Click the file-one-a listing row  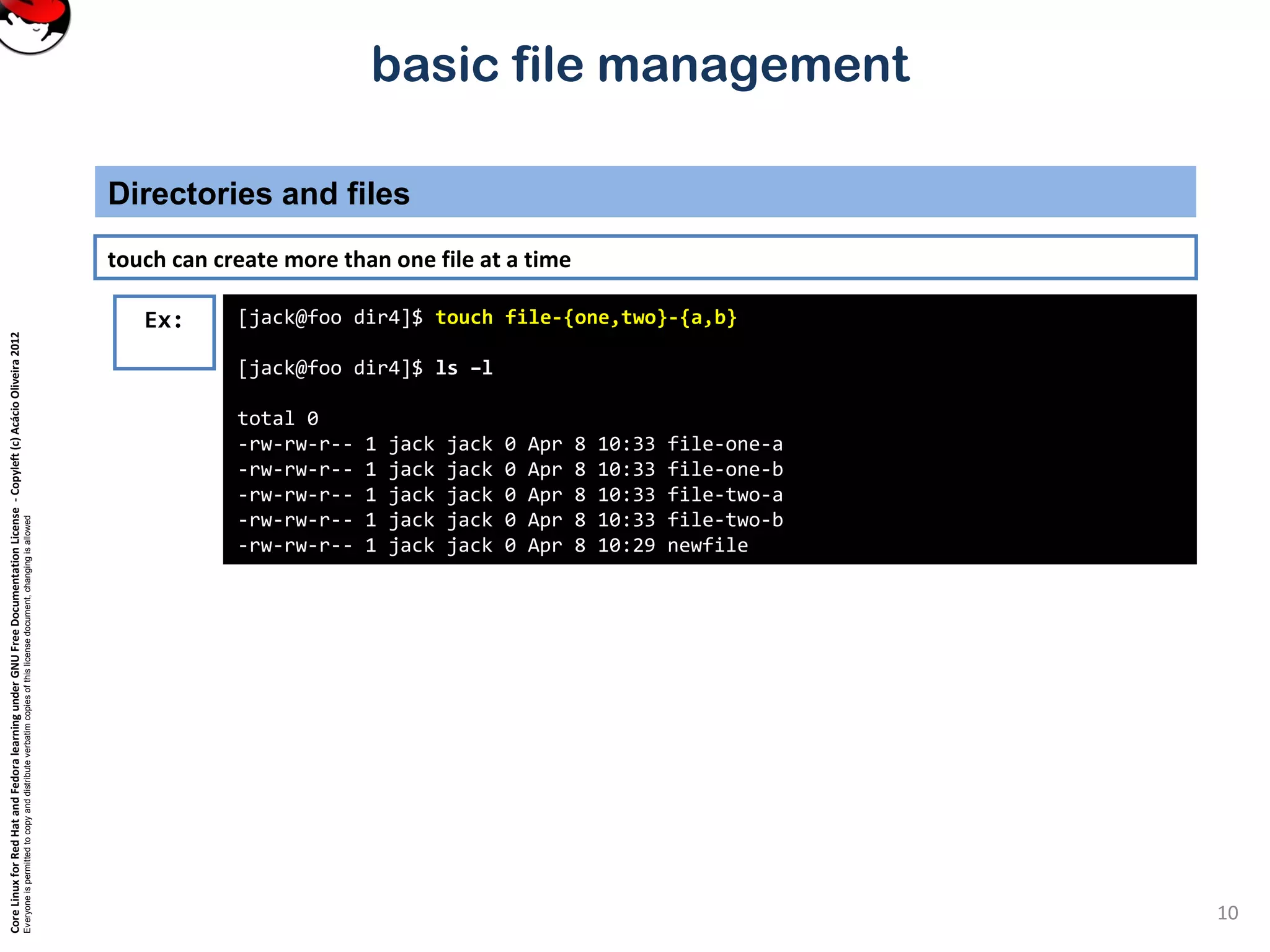coord(510,444)
